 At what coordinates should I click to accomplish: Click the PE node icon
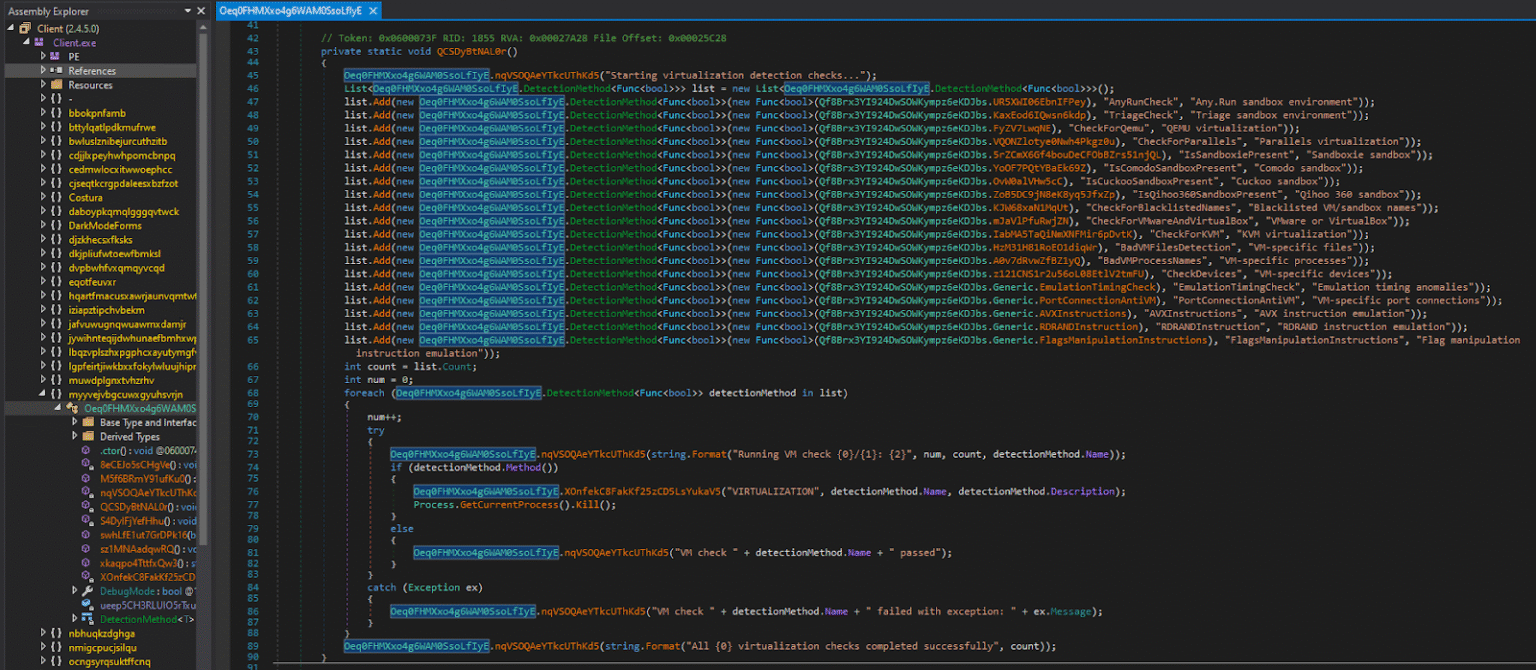point(55,56)
